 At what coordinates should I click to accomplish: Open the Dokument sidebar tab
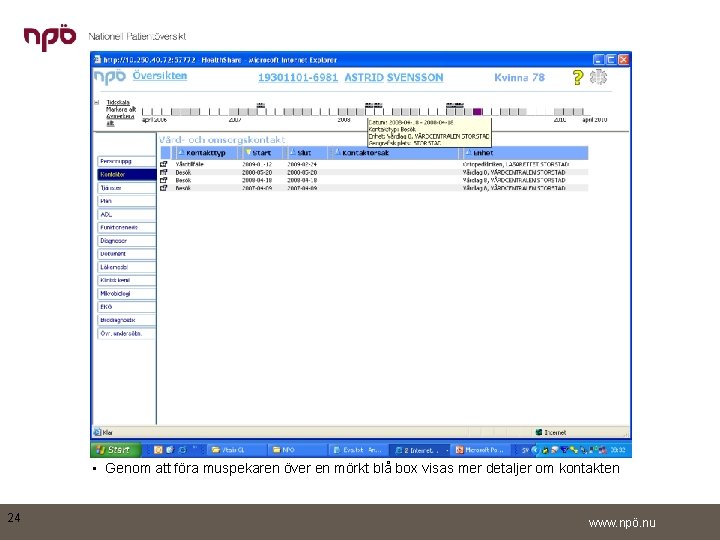(x=127, y=253)
